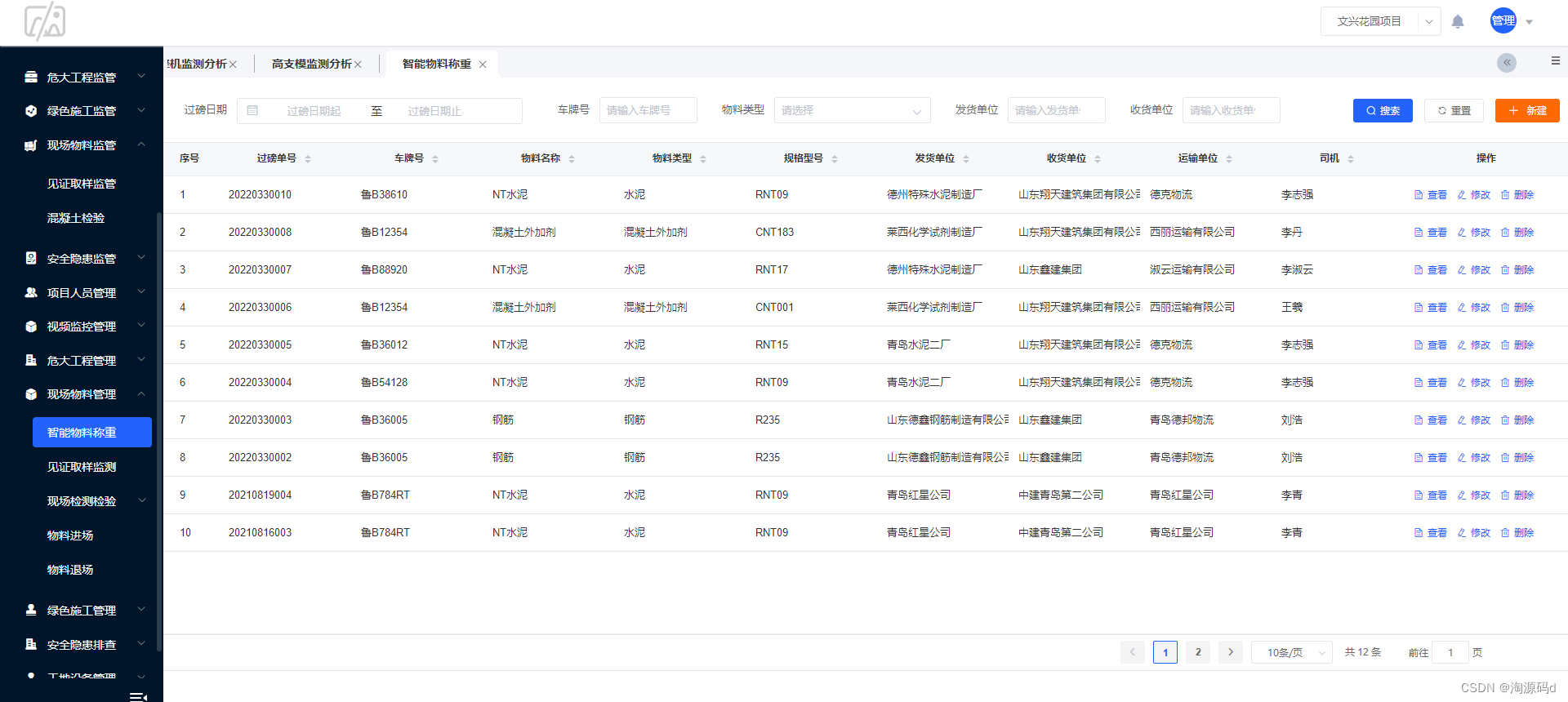Focus the 车牌号 input field
The width and height of the screenshot is (1568, 702).
(648, 110)
